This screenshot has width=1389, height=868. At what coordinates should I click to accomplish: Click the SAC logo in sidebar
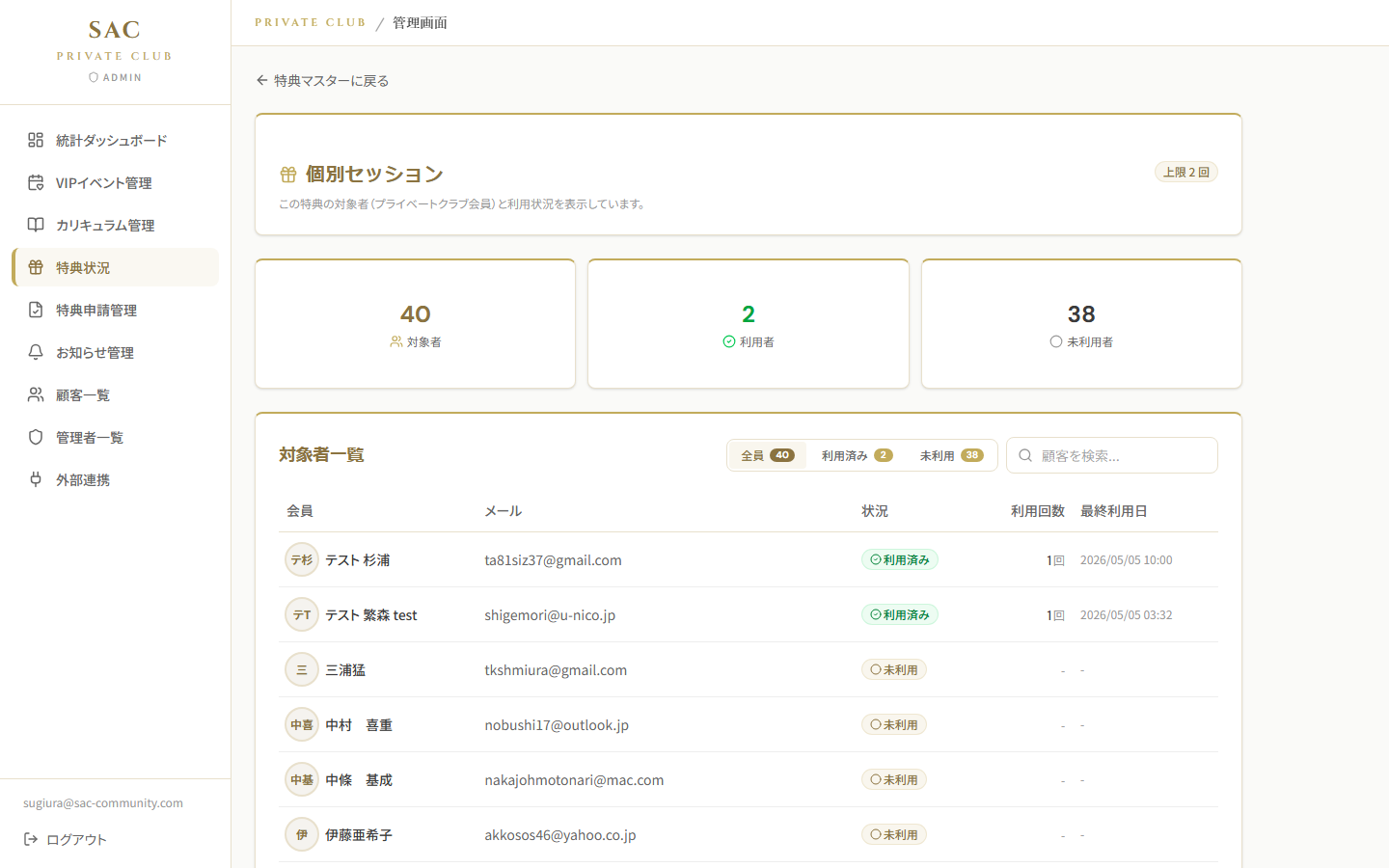point(115,30)
